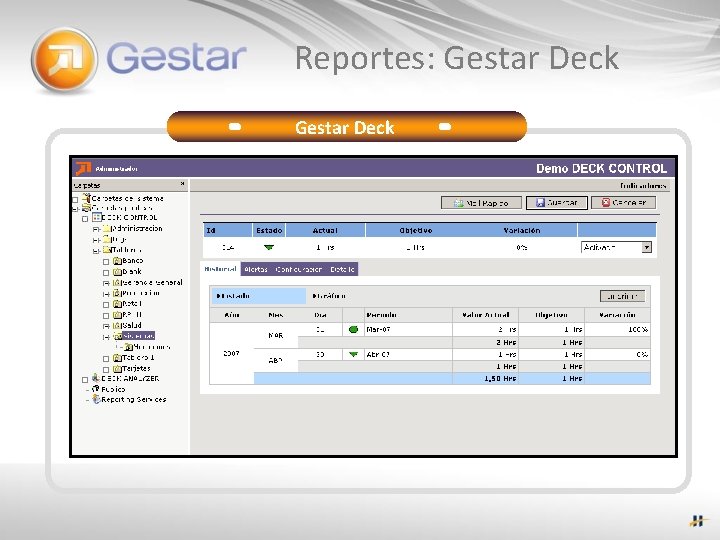Click the Abr-07 period cell
The height and width of the screenshot is (540, 720).
click(408, 354)
